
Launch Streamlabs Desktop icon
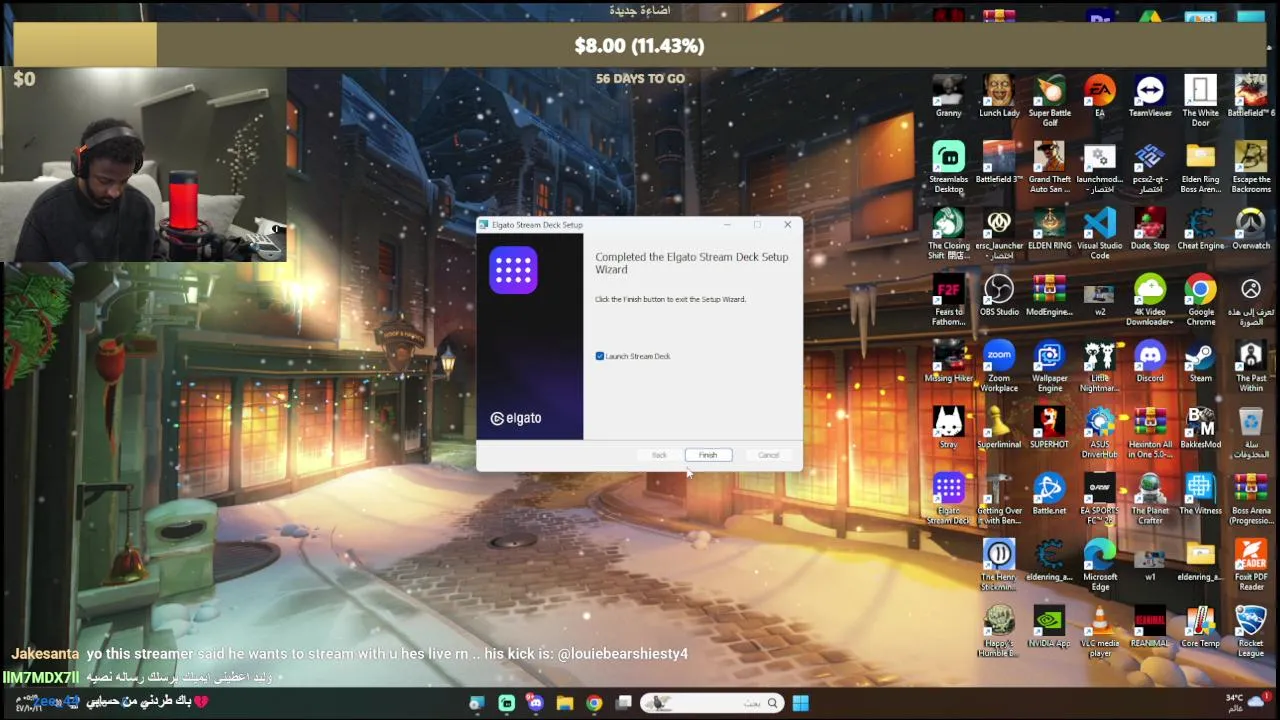[948, 167]
